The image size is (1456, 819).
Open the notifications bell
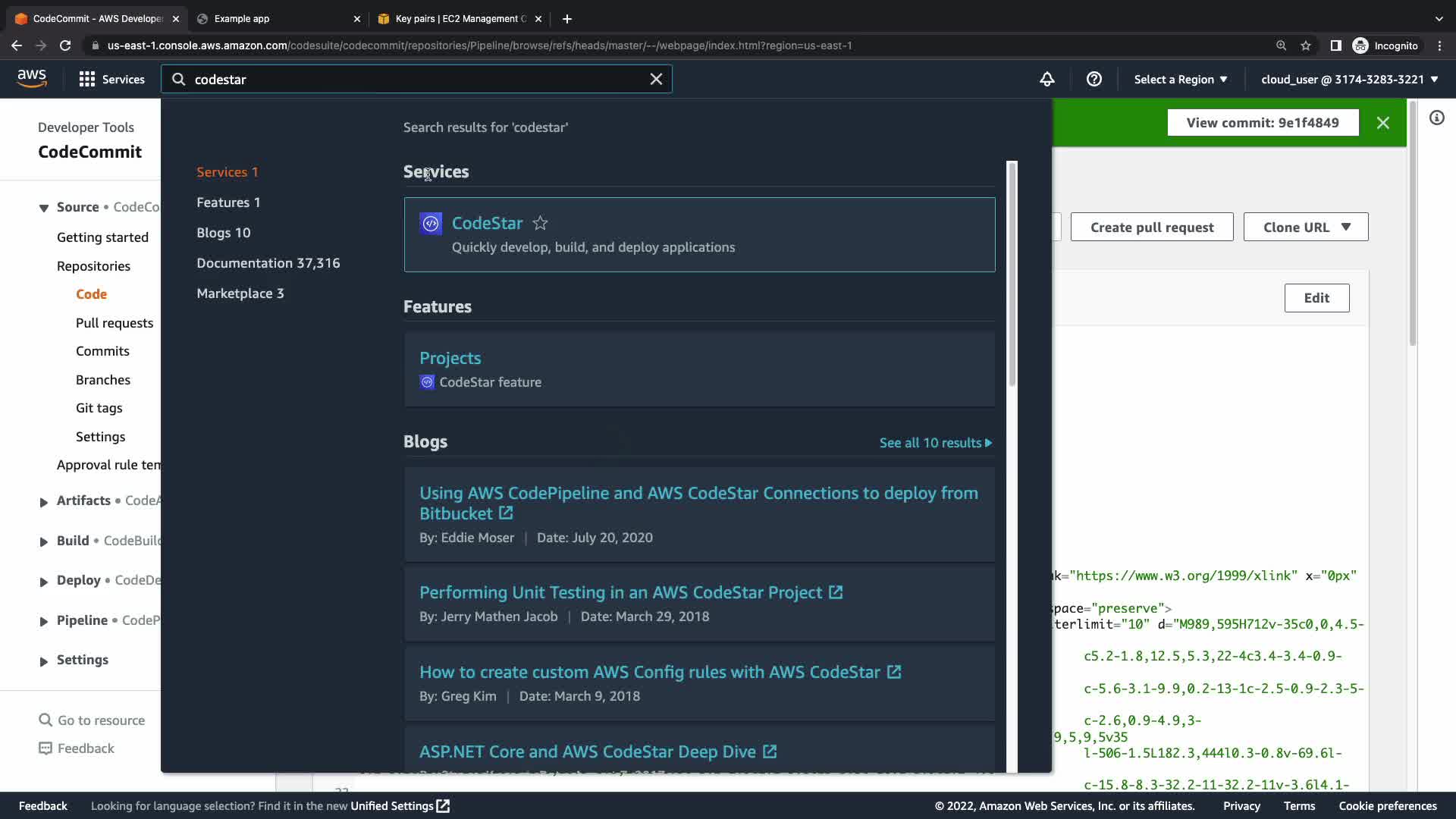[x=1046, y=79]
